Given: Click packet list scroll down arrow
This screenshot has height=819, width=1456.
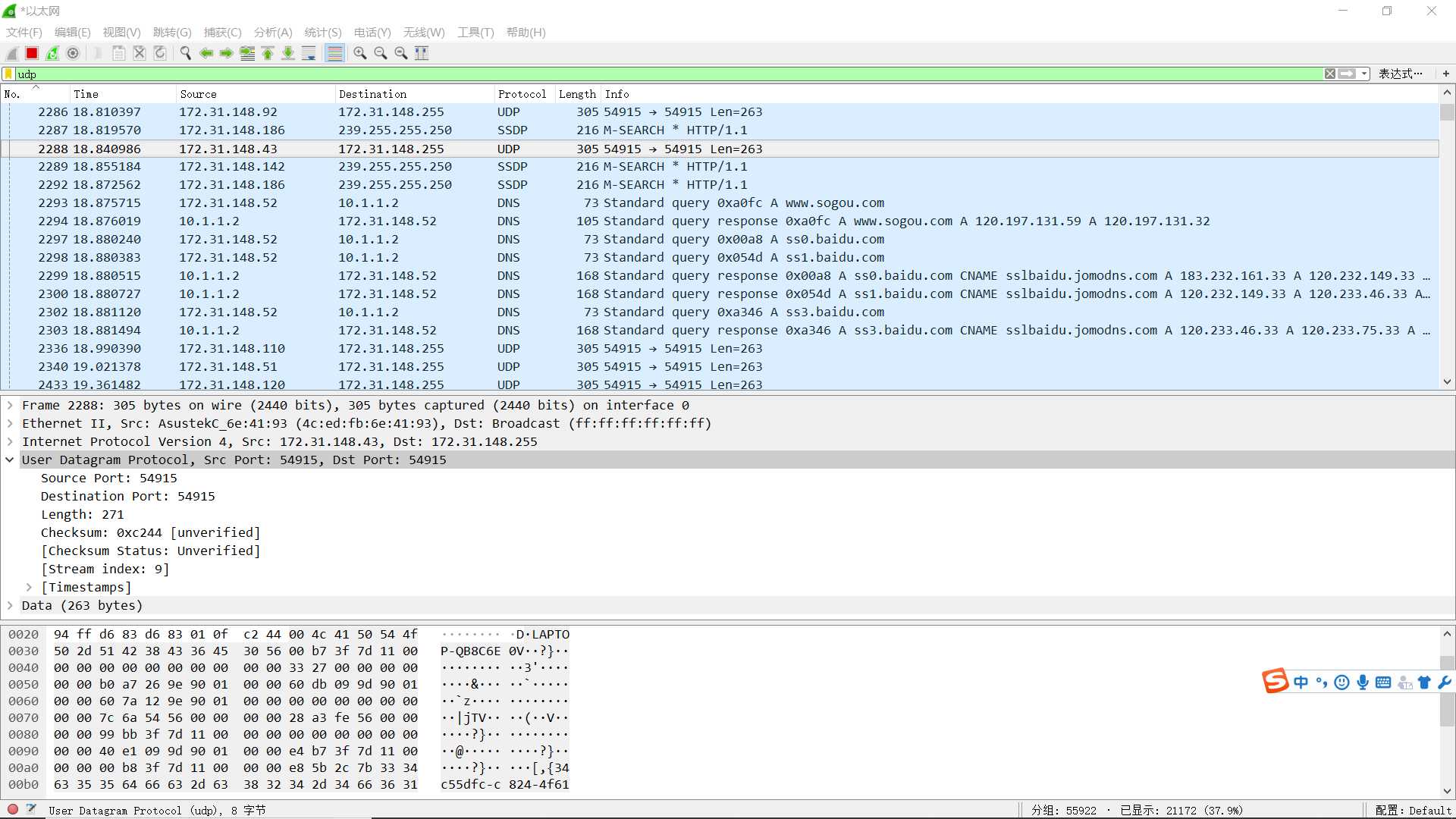Looking at the screenshot, I should pos(1447,382).
